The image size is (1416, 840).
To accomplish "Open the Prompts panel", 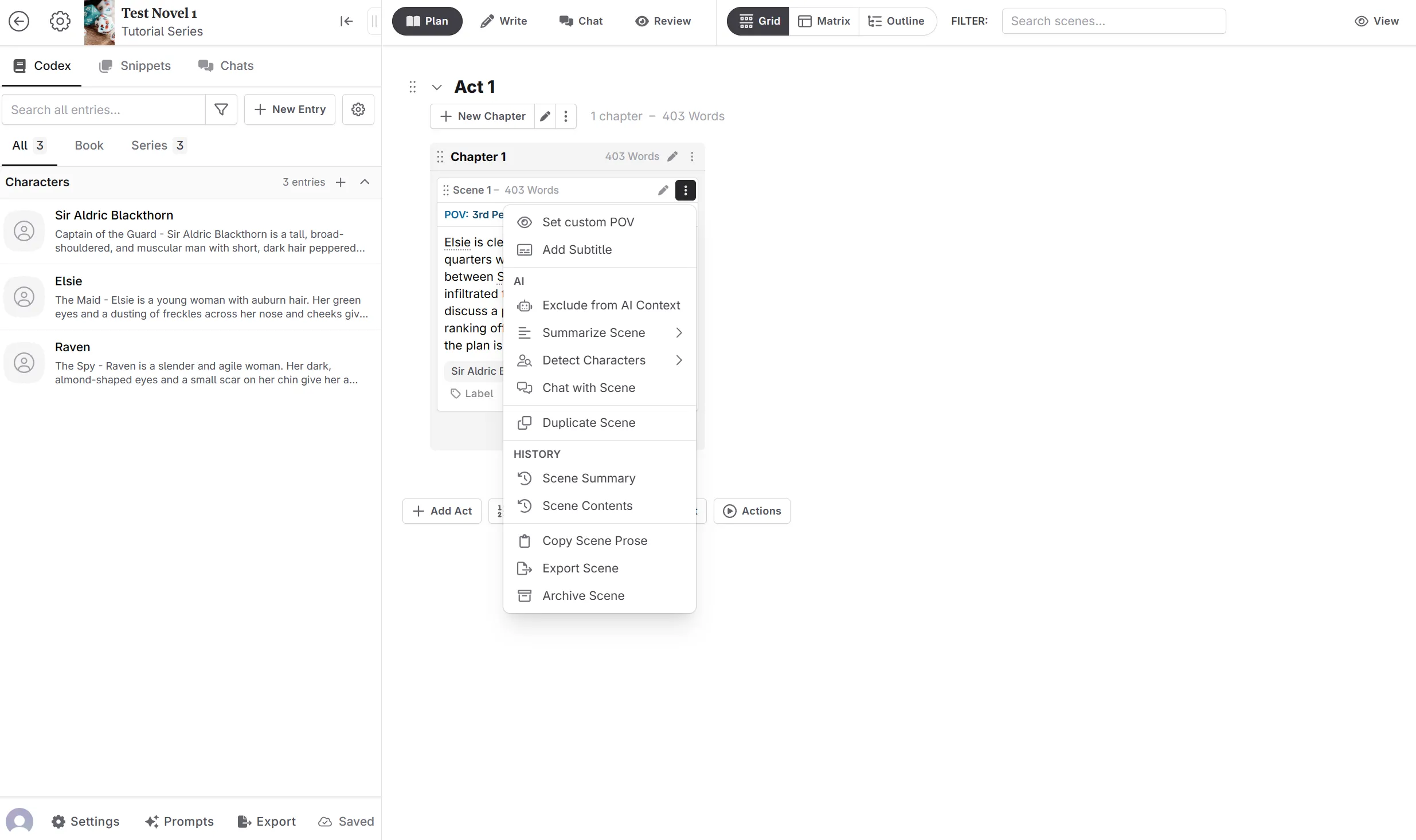I will coord(179,821).
